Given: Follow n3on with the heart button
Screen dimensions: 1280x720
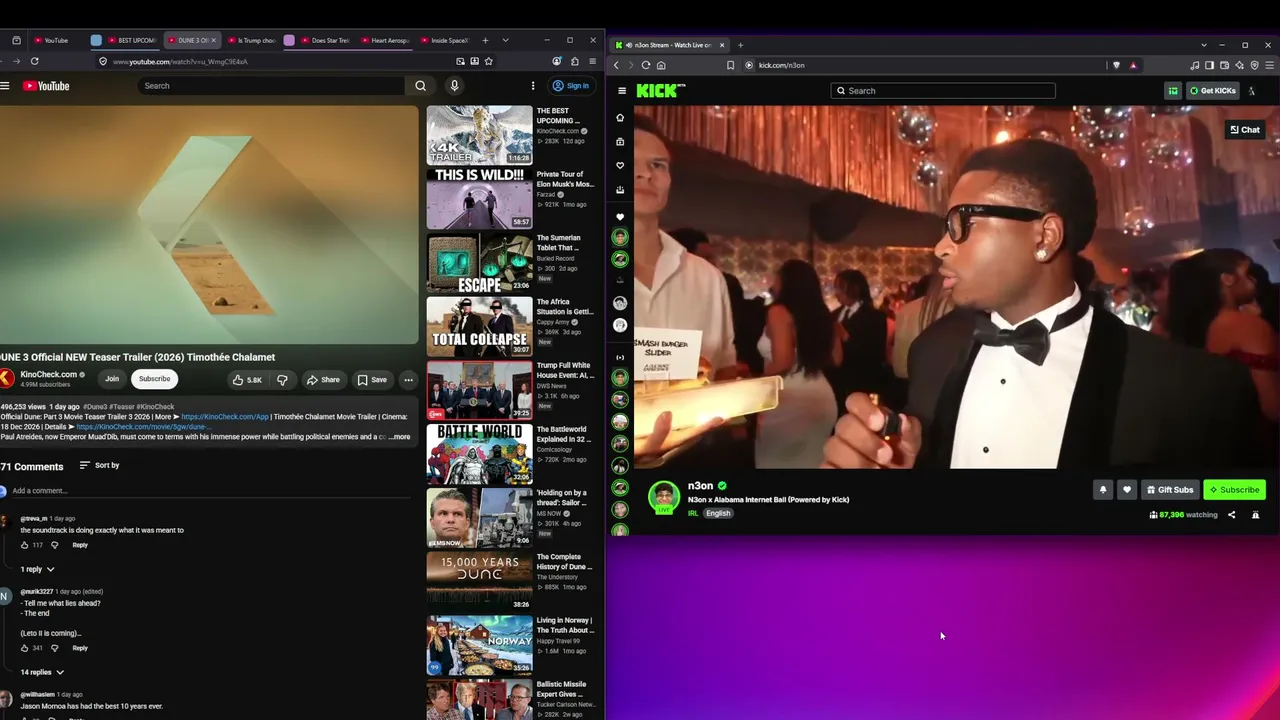Looking at the screenshot, I should tap(1127, 490).
